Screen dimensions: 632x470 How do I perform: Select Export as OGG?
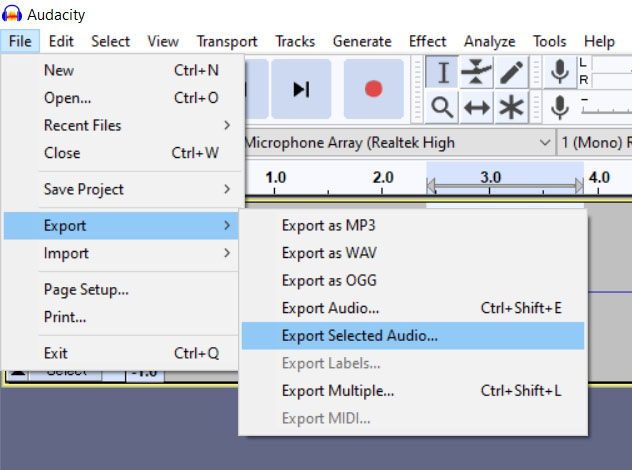click(x=413, y=281)
